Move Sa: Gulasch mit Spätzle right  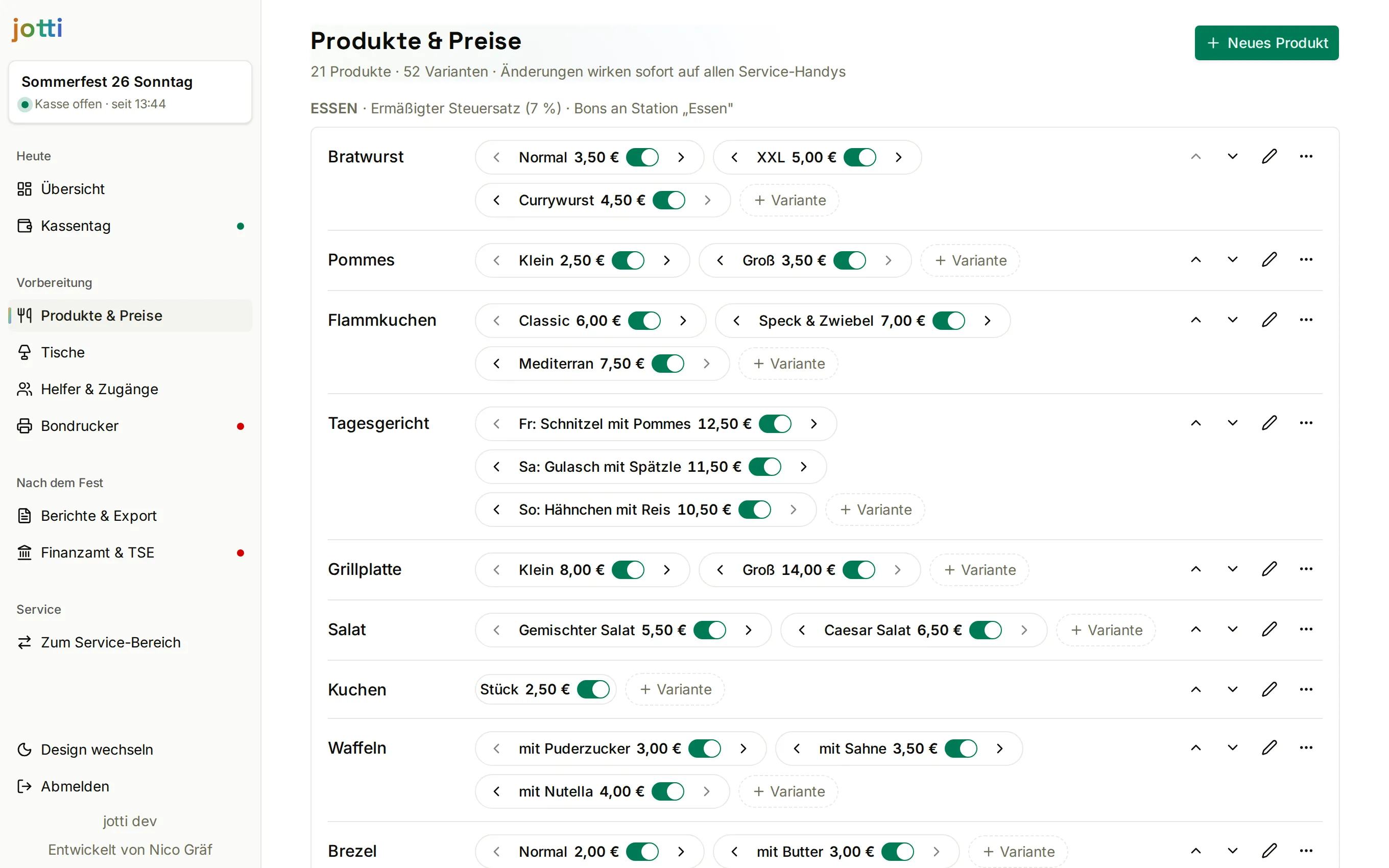click(804, 467)
